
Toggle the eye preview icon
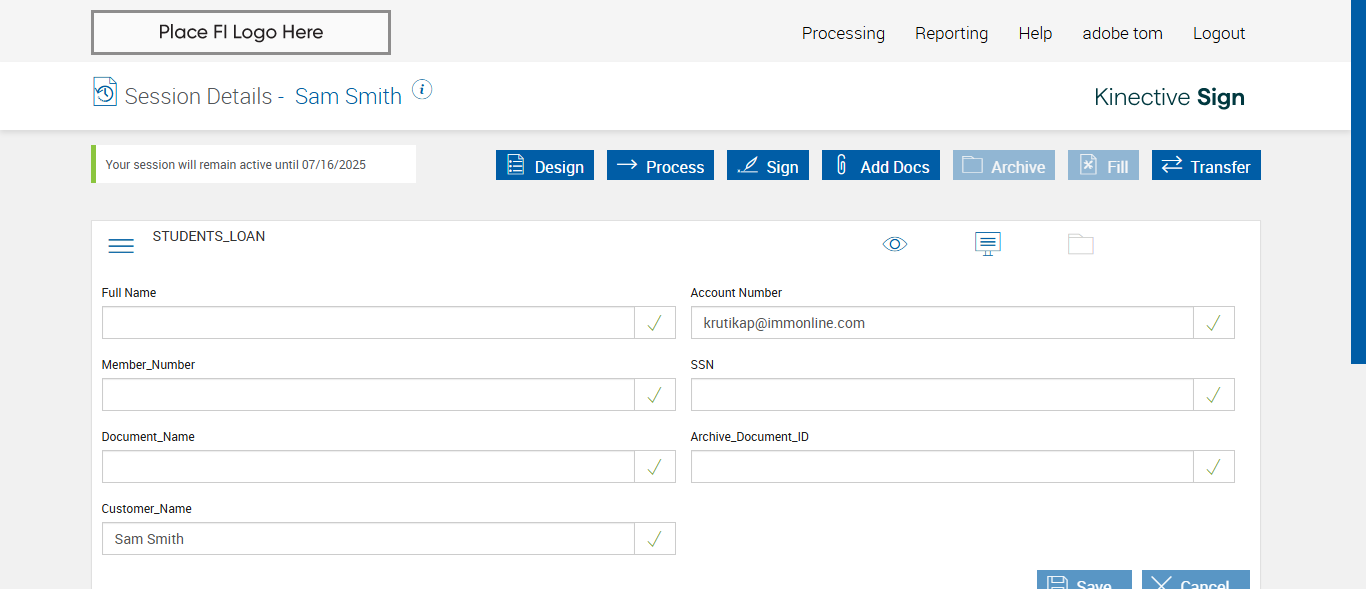(895, 244)
